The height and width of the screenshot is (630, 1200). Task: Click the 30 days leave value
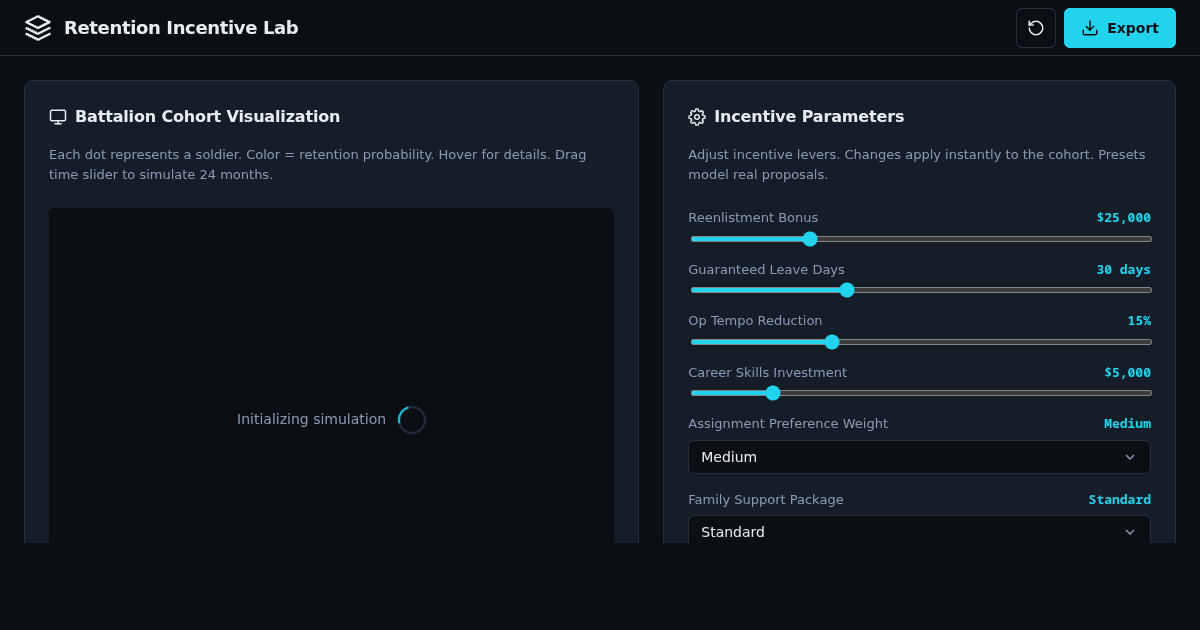click(x=1123, y=270)
